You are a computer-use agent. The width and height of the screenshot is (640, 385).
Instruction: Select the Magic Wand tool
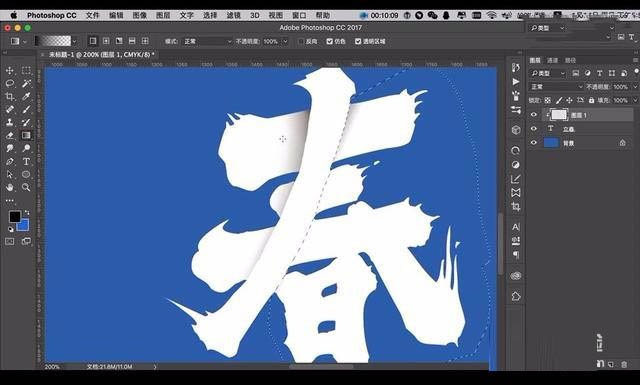(x=26, y=83)
